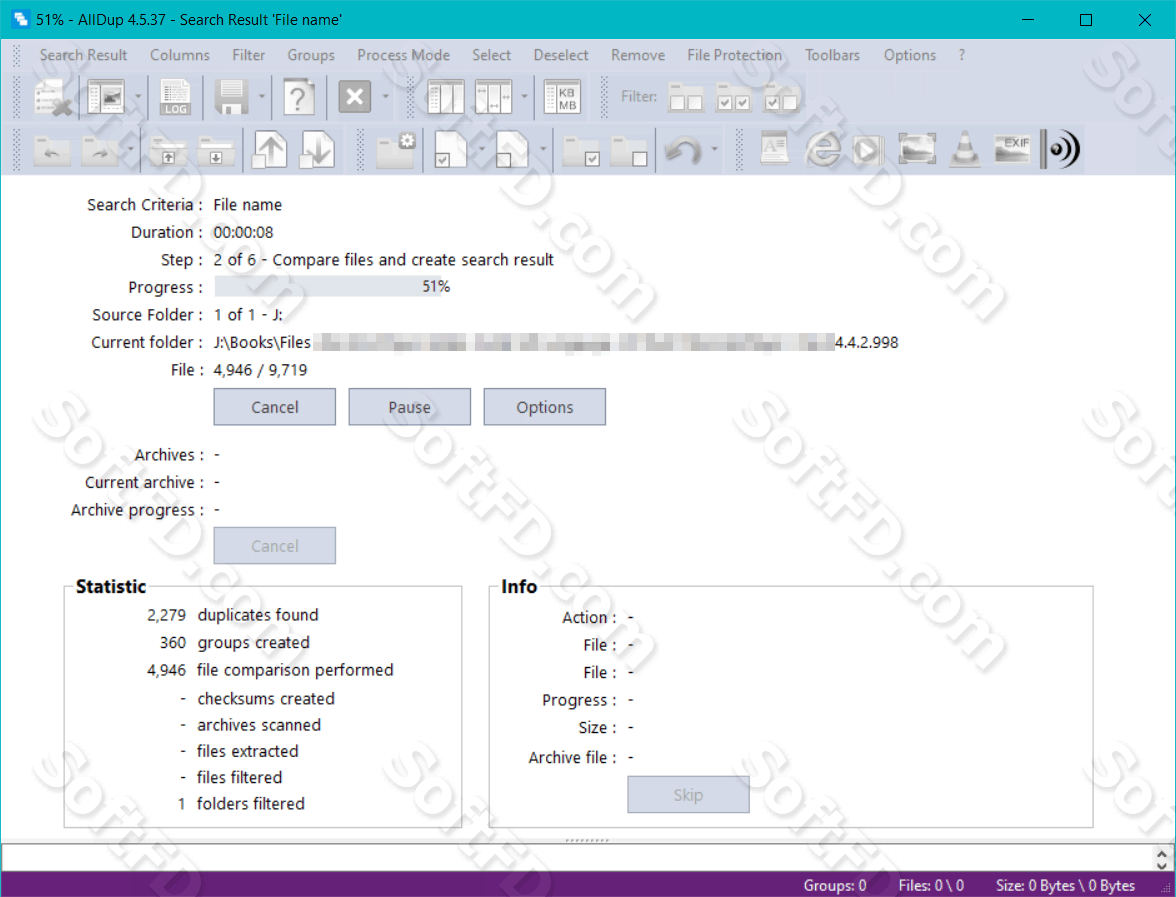The width and height of the screenshot is (1176, 897).
Task: Click the select-columns layout icon
Action: click(x=446, y=98)
